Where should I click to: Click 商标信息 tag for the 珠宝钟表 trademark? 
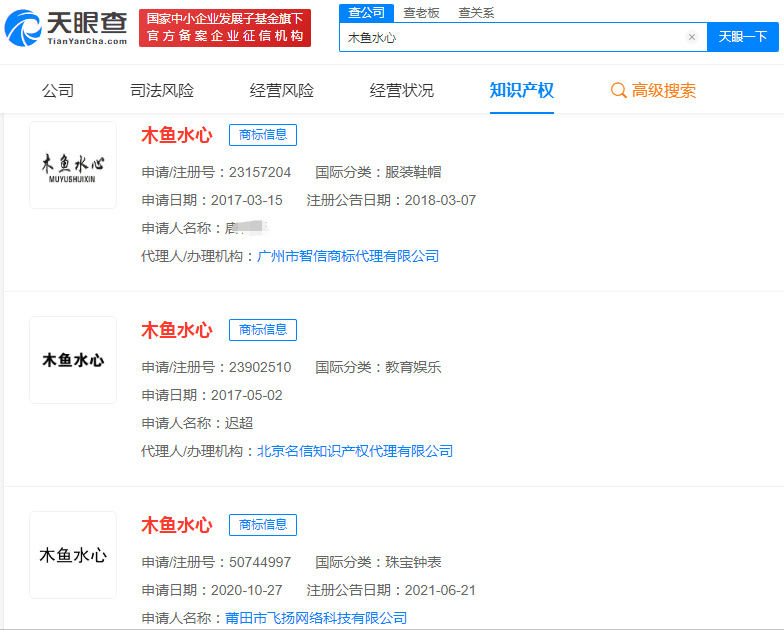263,525
